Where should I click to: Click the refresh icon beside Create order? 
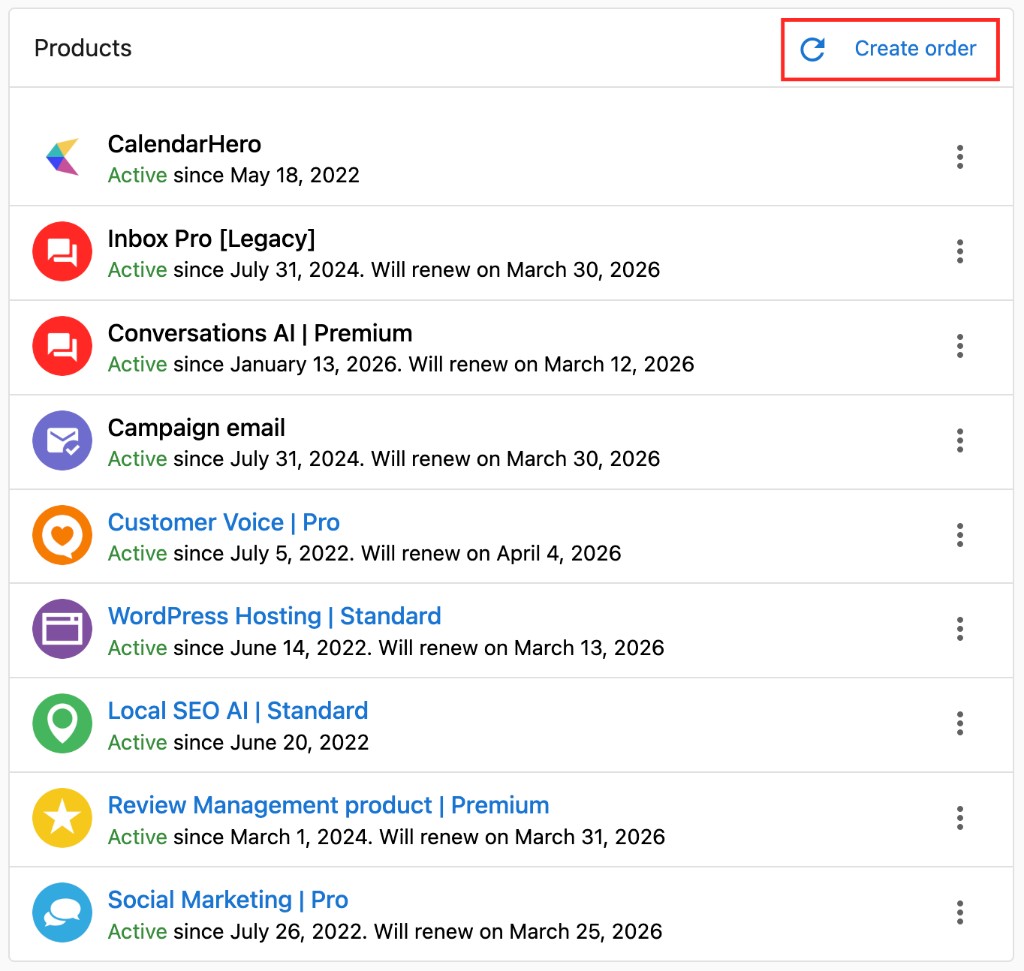812,49
